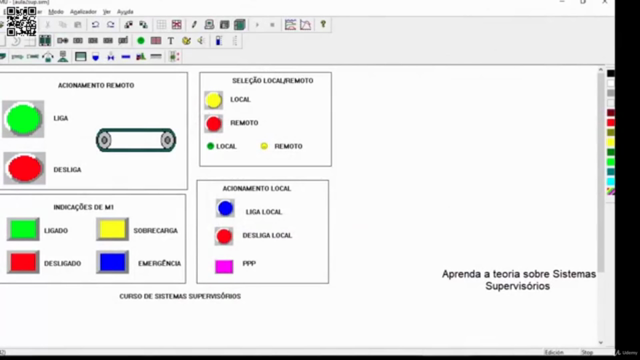Insert the red panel display object
The image size is (640, 360).
pyautogui.click(x=156, y=41)
